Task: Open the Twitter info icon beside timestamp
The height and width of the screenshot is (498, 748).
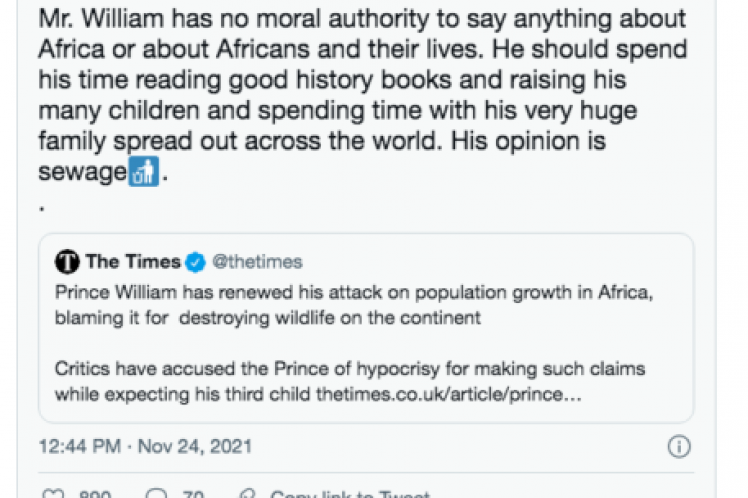Action: pyautogui.click(x=679, y=444)
